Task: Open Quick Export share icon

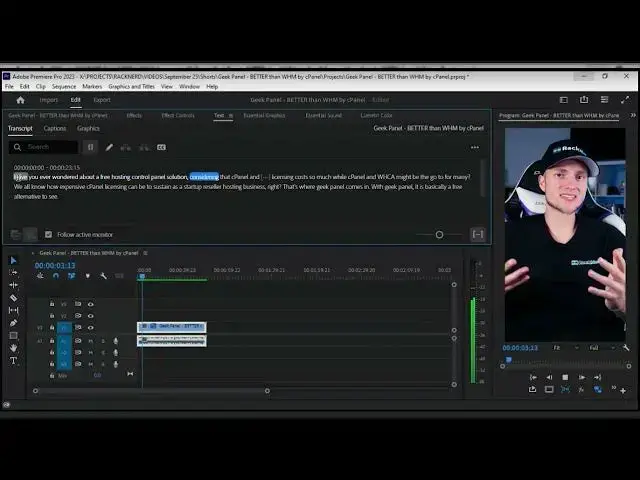Action: (x=584, y=100)
